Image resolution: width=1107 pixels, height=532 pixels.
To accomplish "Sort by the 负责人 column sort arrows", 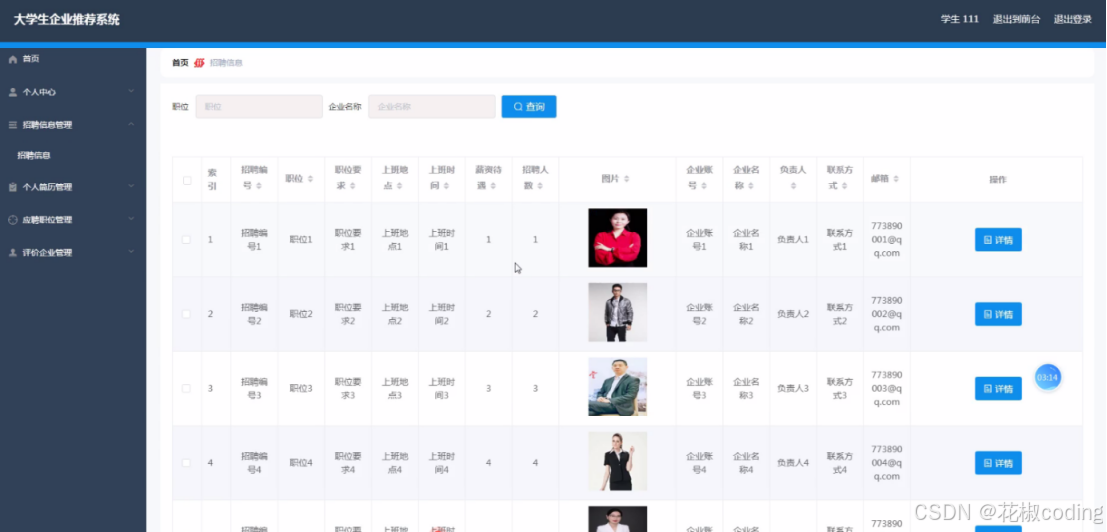I will pos(793,186).
